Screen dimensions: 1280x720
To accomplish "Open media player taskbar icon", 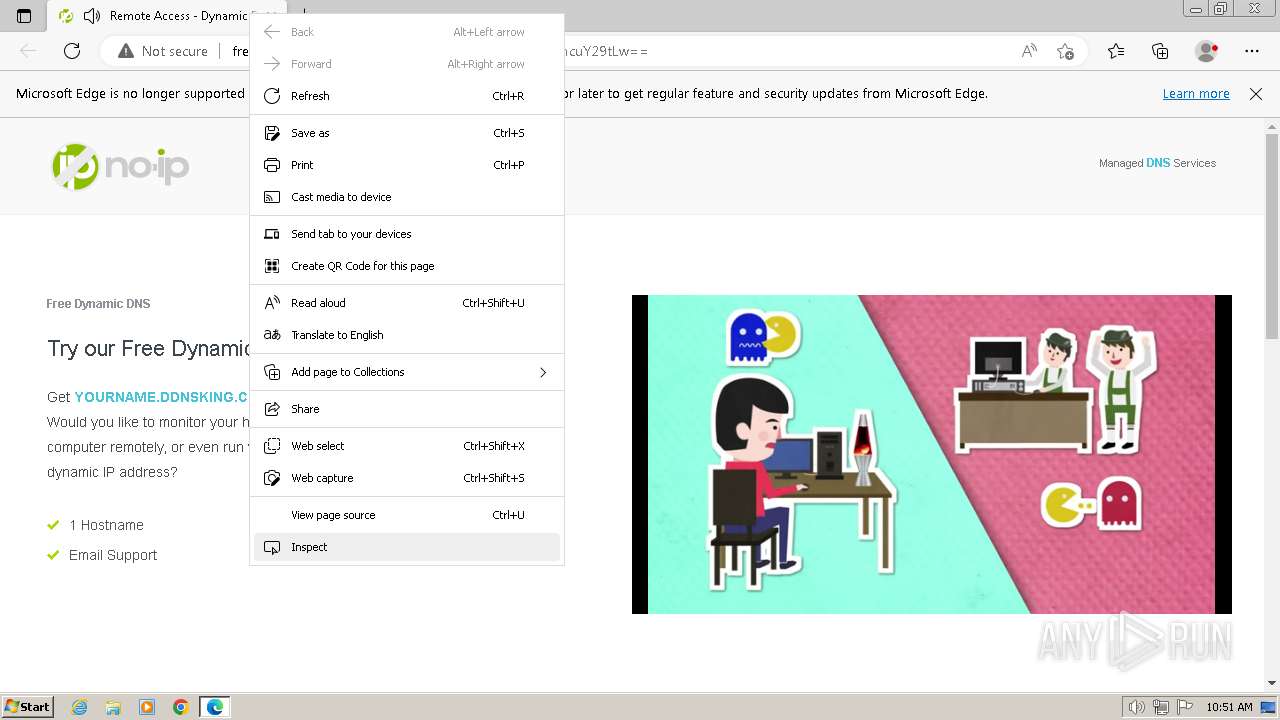I will (x=147, y=707).
